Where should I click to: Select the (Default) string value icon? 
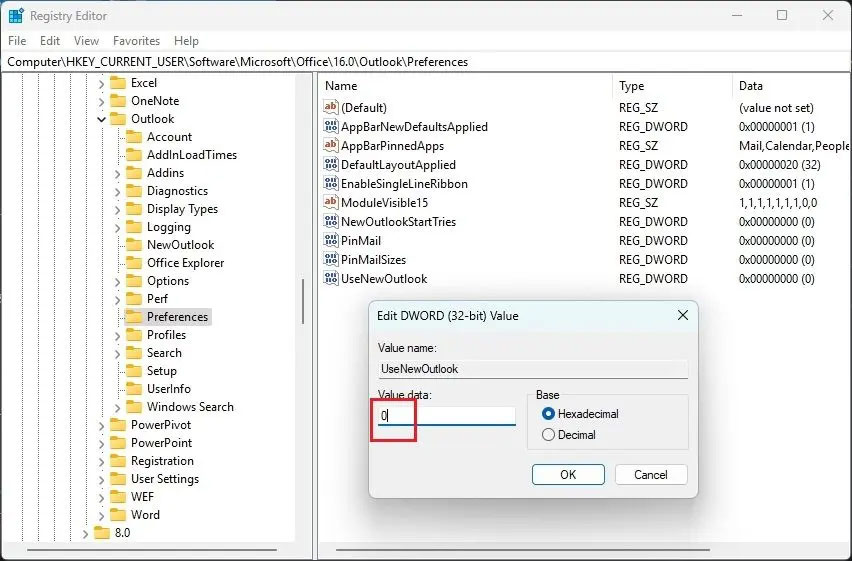click(x=330, y=107)
